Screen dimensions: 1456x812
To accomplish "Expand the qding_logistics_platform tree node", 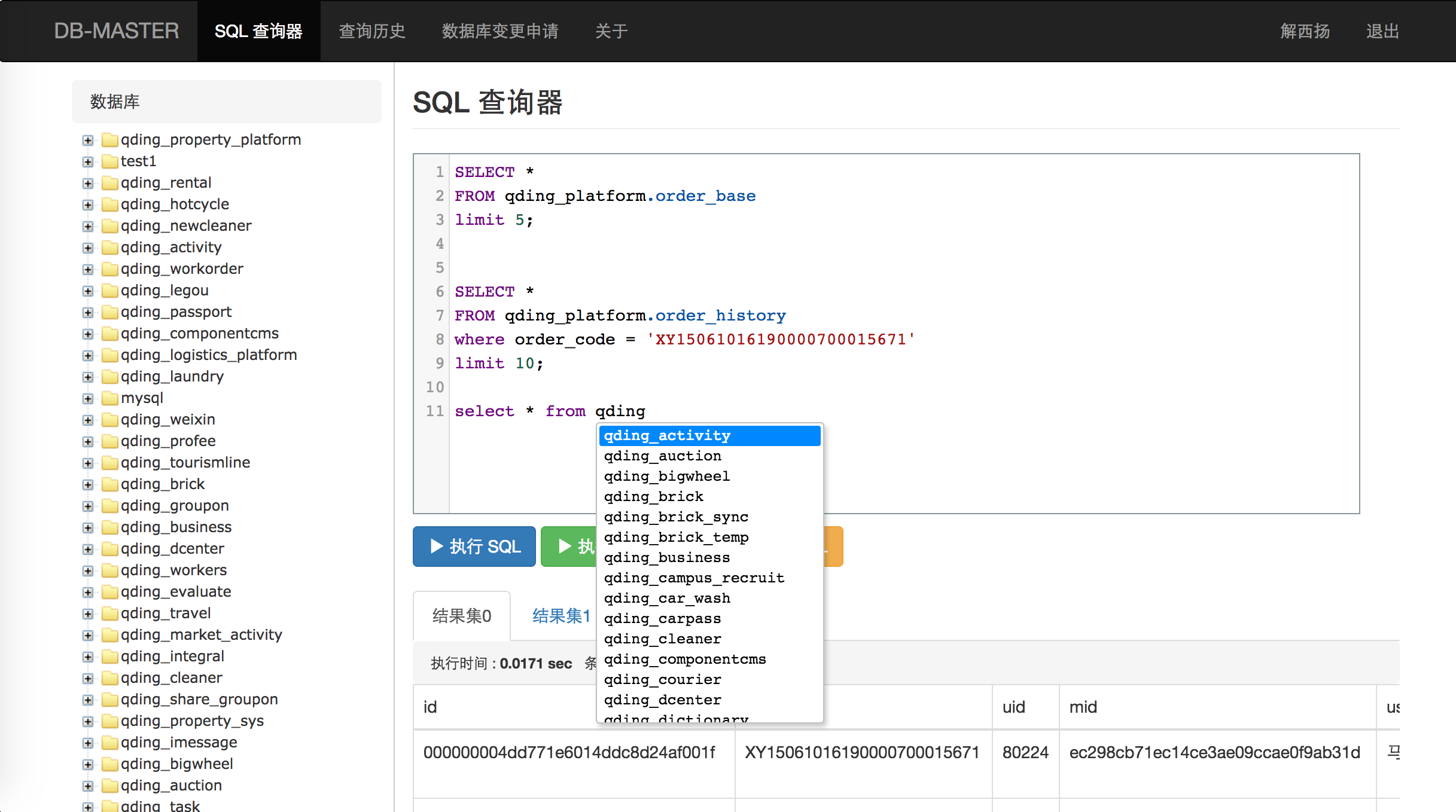I will pyautogui.click(x=88, y=356).
